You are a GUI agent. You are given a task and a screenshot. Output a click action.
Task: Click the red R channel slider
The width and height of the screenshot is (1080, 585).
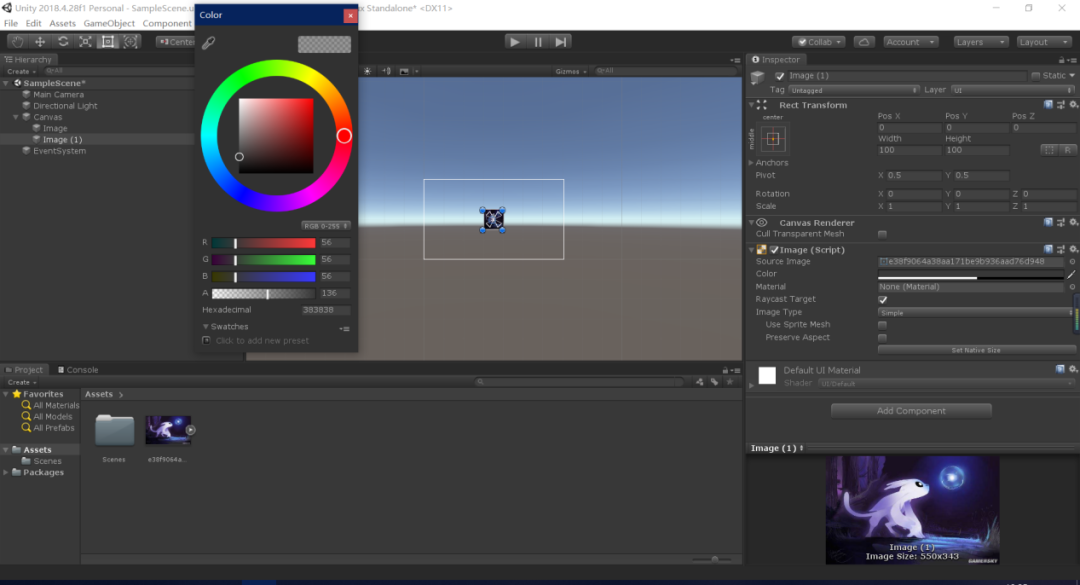[x=263, y=243]
